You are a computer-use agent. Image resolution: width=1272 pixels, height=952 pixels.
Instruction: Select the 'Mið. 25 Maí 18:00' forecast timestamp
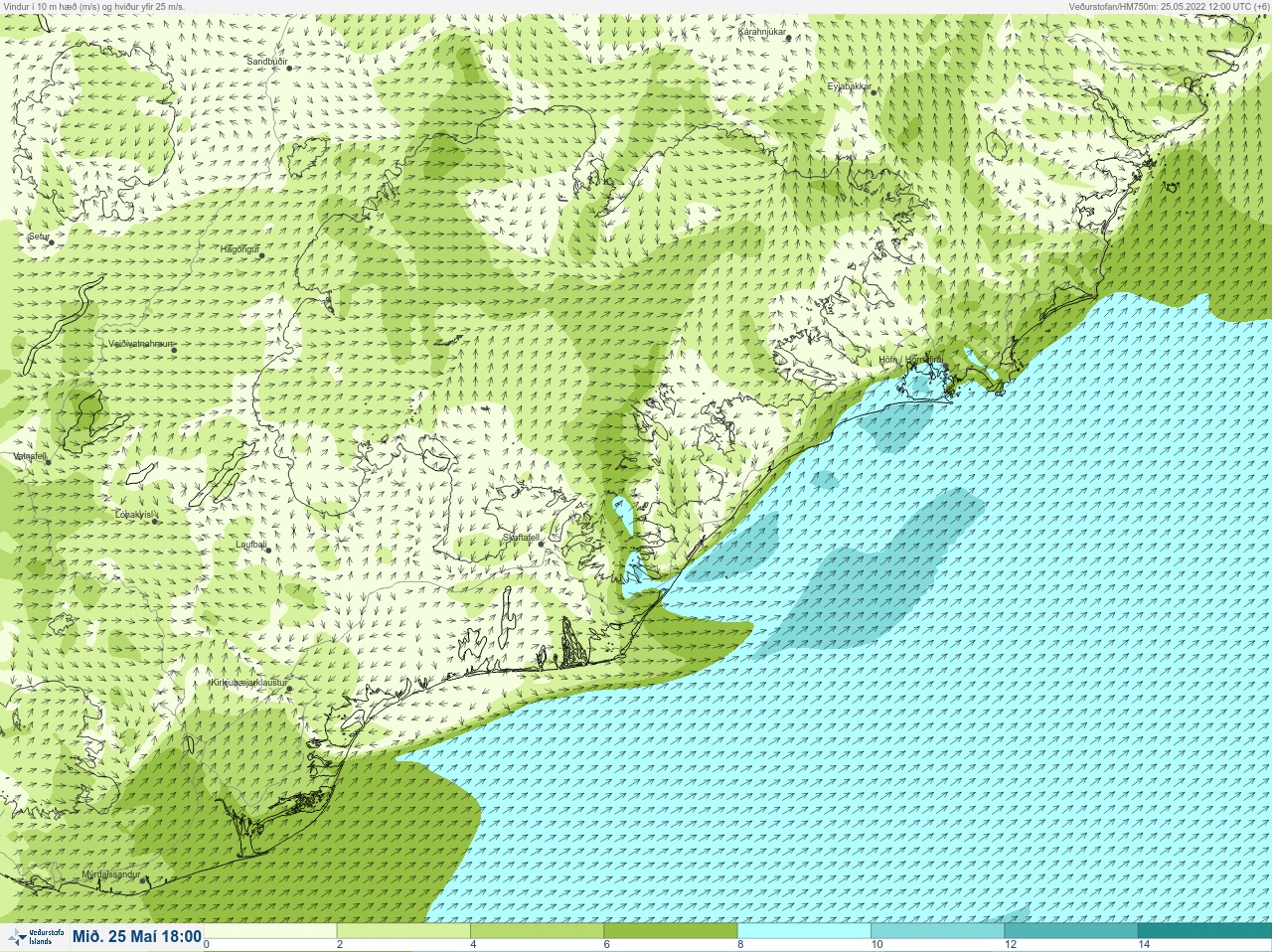pos(137,937)
